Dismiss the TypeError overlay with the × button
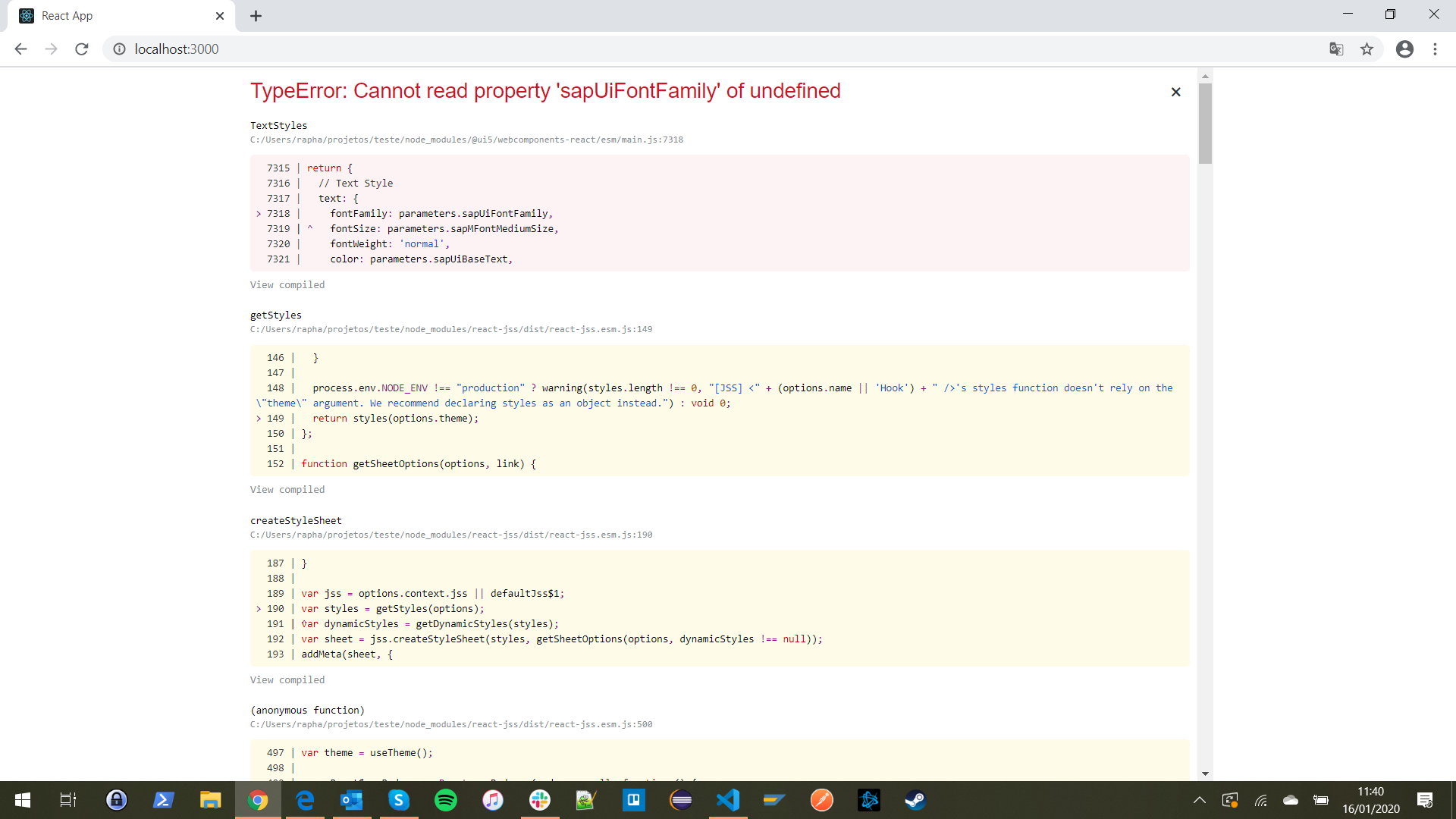The width and height of the screenshot is (1456, 819). pyautogui.click(x=1175, y=91)
